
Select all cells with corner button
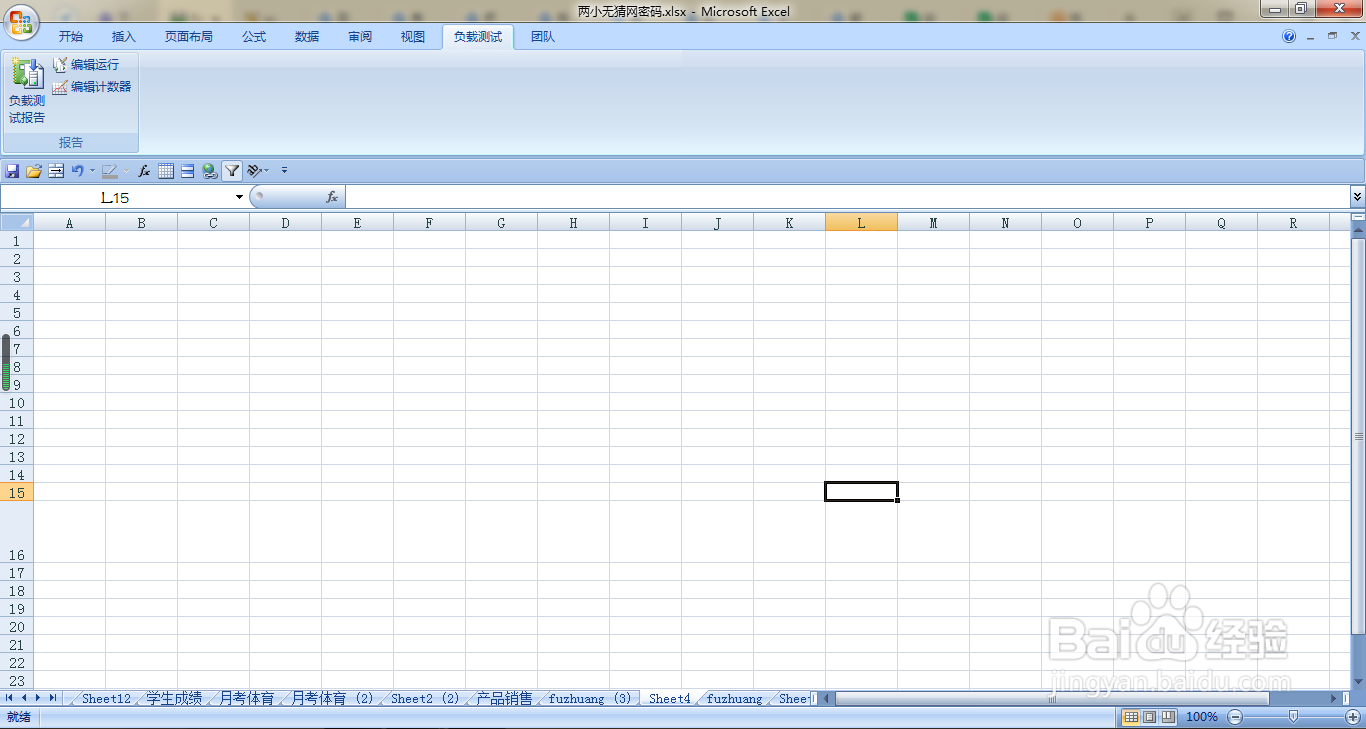tap(17, 222)
